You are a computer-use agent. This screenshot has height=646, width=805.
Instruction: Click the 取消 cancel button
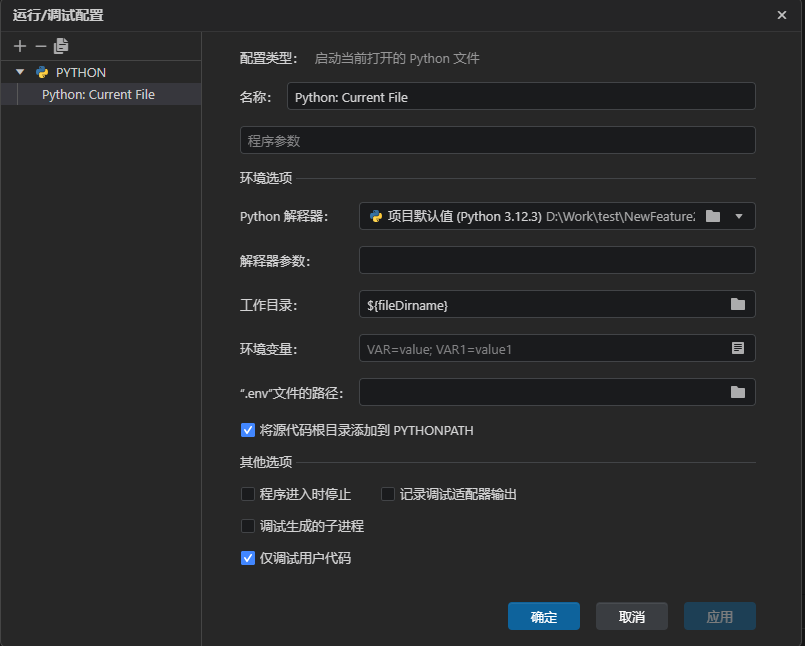click(x=631, y=616)
